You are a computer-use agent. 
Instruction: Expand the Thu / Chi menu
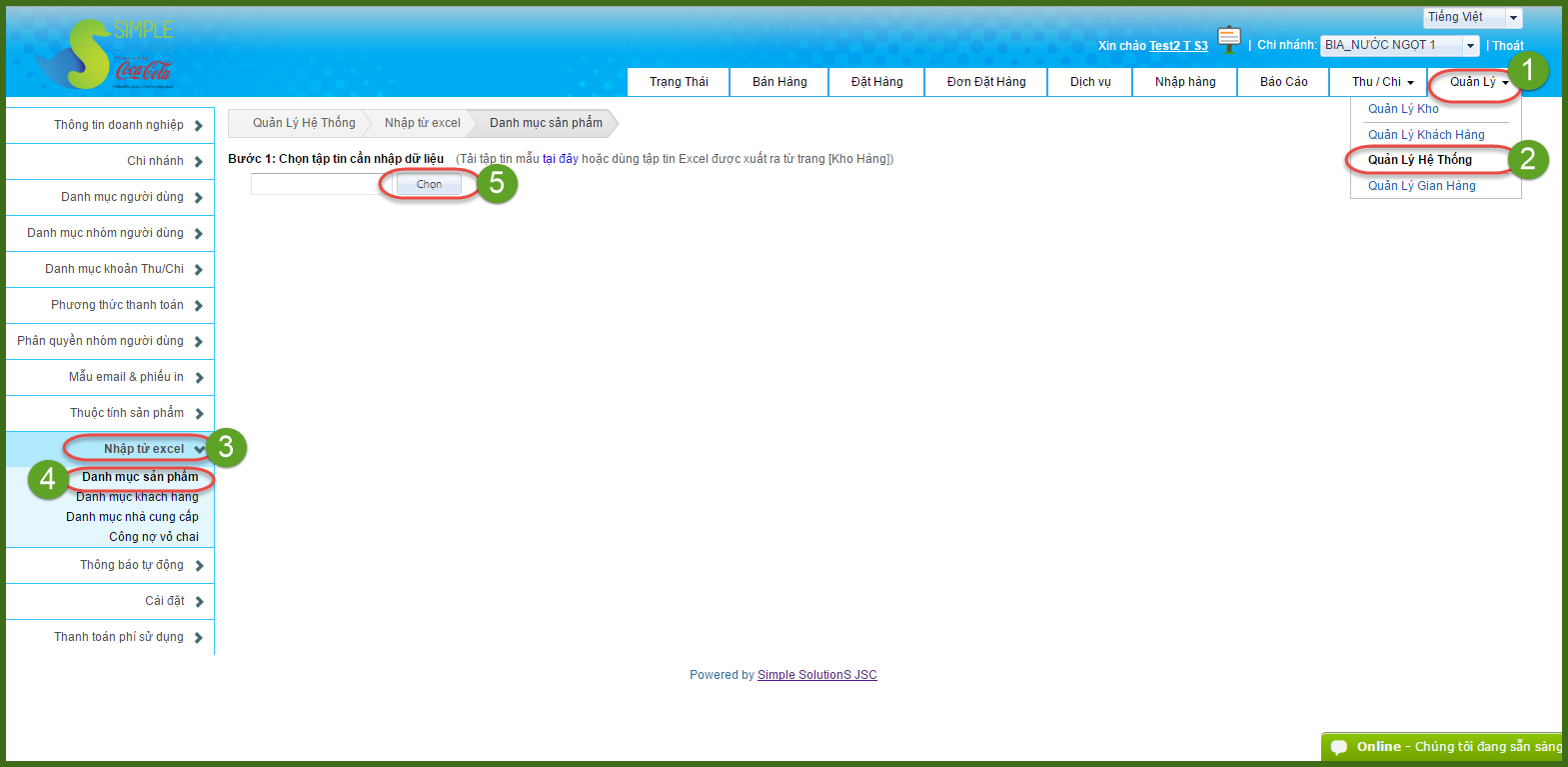click(1382, 82)
